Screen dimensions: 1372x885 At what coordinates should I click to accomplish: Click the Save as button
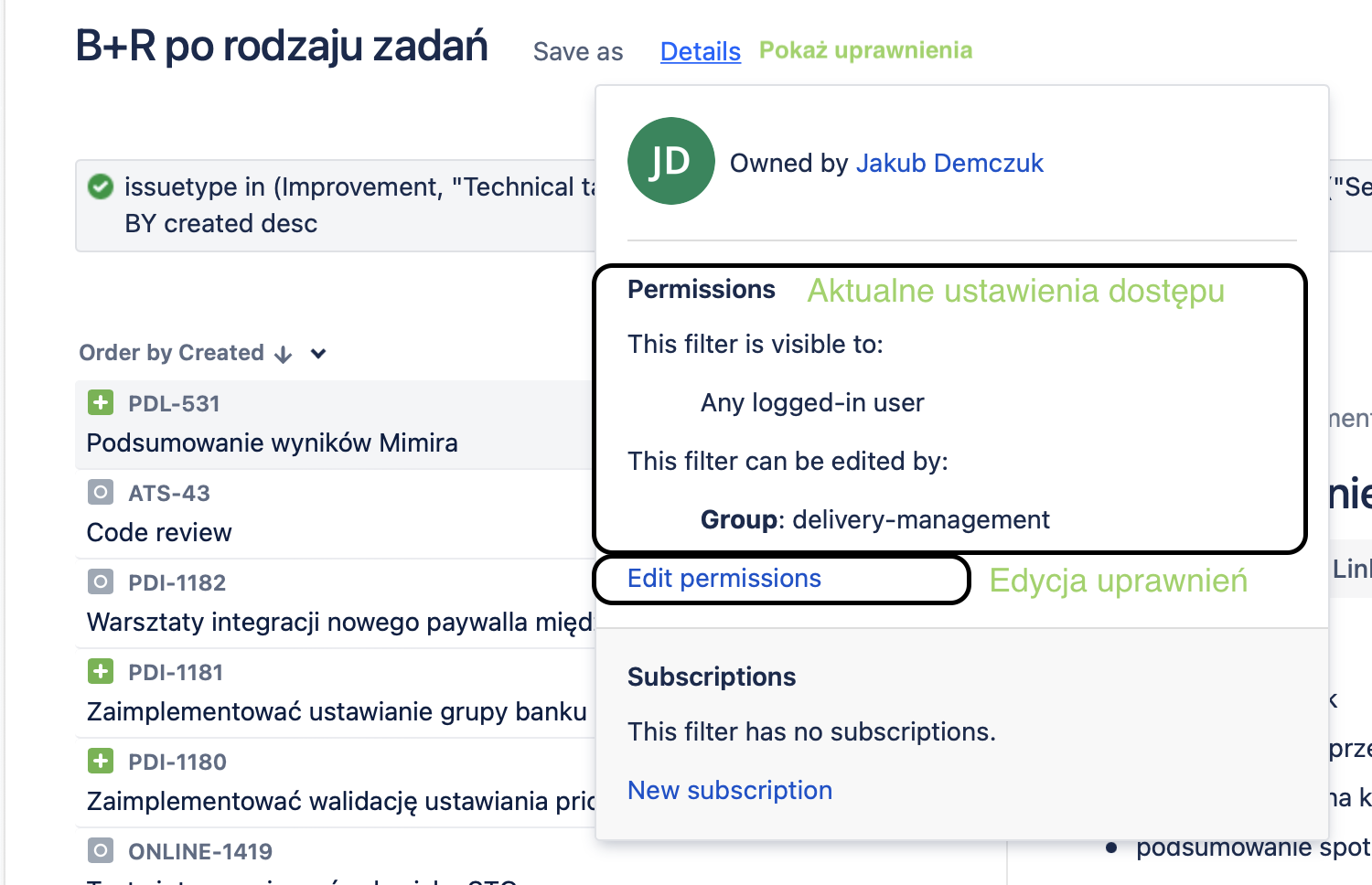point(577,51)
